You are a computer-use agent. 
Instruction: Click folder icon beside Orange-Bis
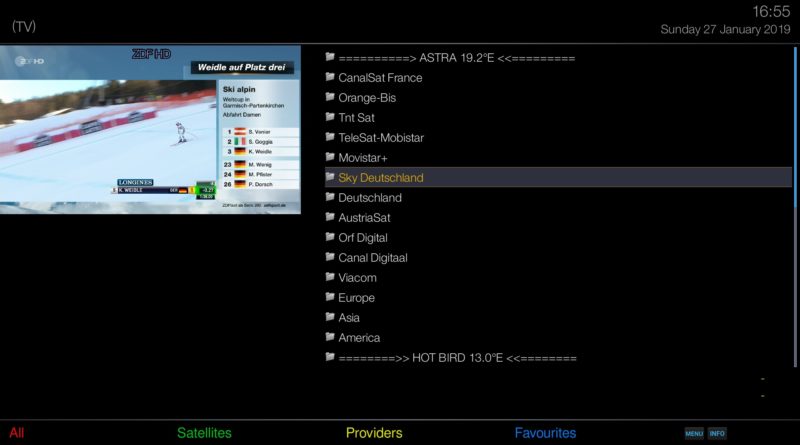(x=330, y=96)
